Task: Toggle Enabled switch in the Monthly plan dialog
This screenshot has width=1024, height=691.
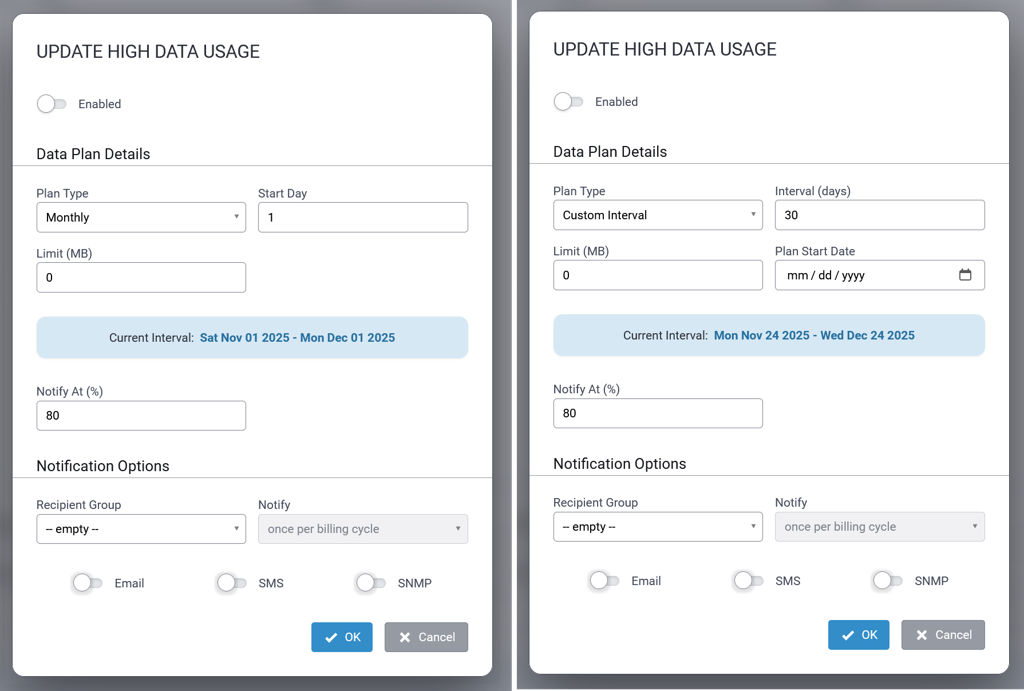Action: click(51, 104)
